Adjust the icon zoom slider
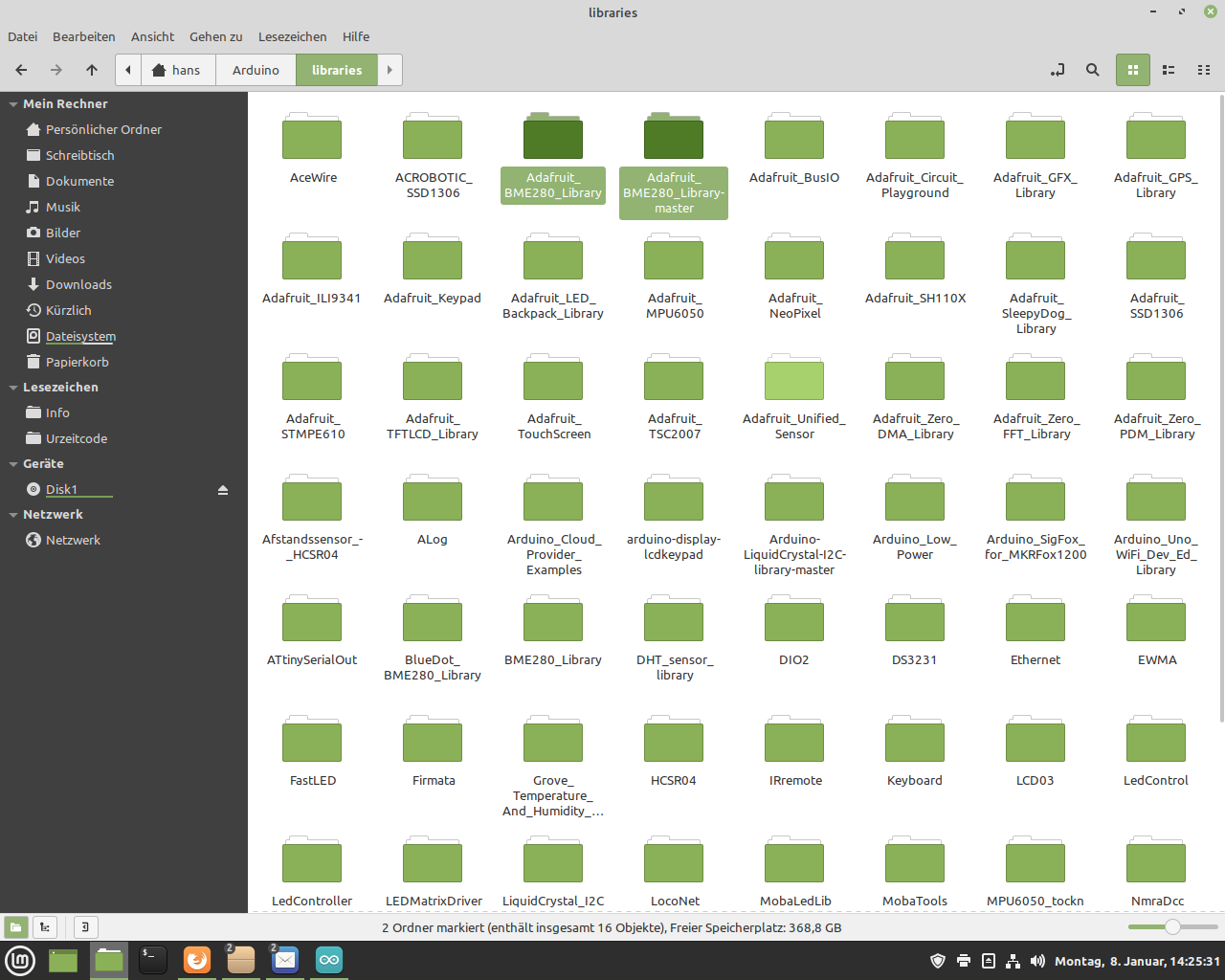The image size is (1225, 980). click(x=1171, y=927)
